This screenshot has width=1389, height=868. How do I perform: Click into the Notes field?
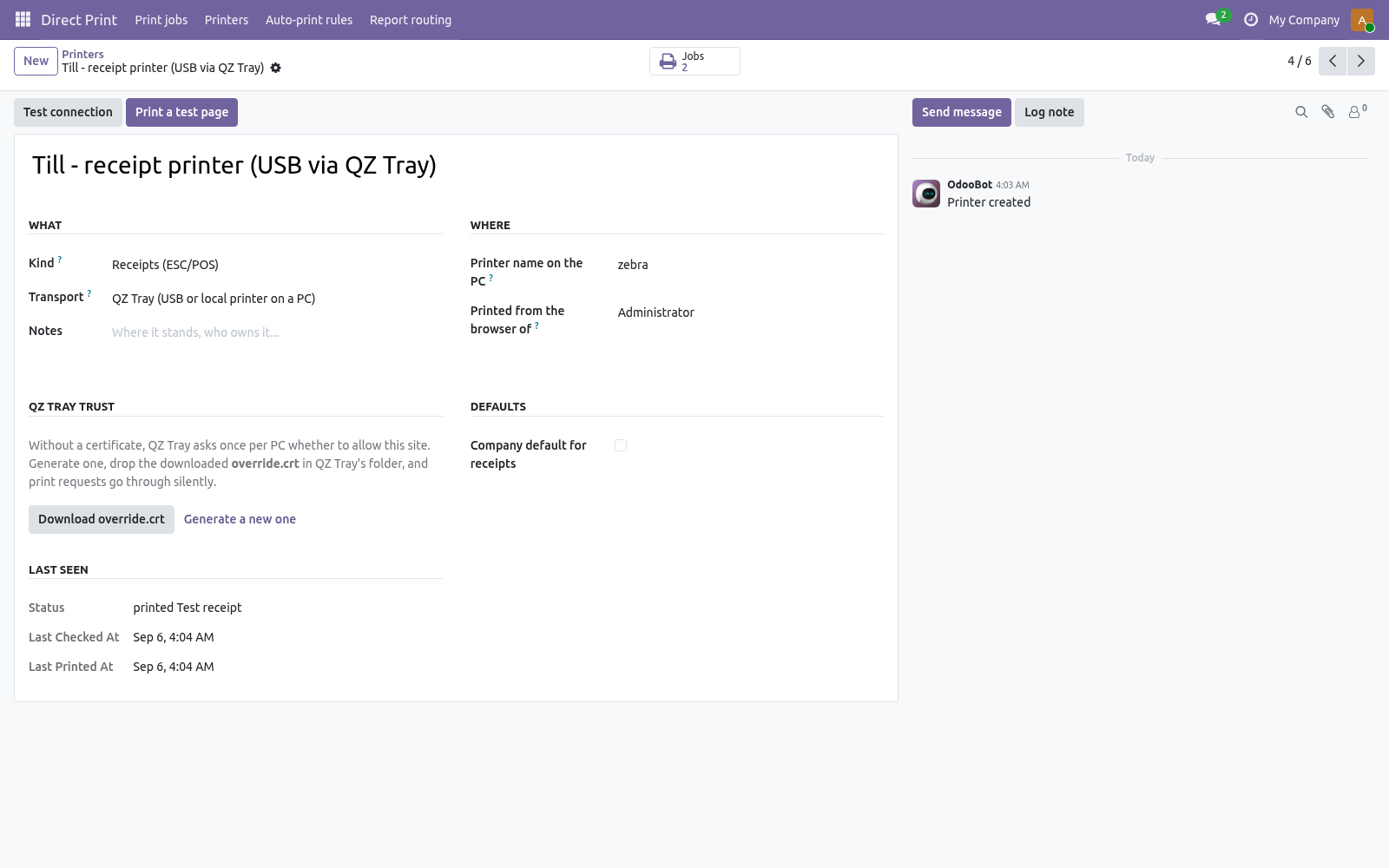pos(277,332)
